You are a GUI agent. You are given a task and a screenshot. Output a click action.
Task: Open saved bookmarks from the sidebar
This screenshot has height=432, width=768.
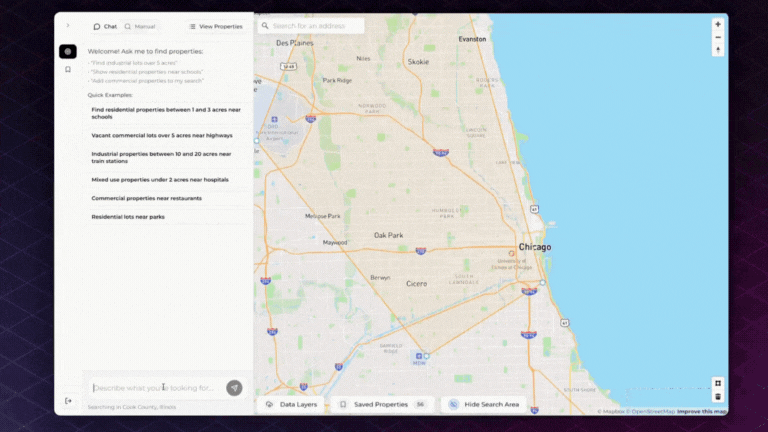(x=68, y=70)
